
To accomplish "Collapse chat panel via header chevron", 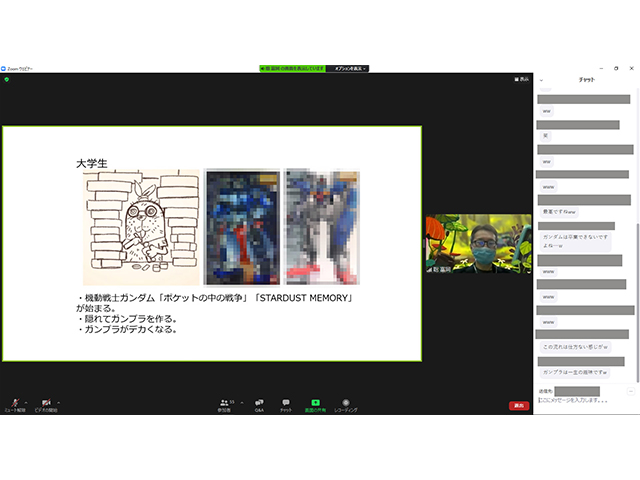I will 541,80.
